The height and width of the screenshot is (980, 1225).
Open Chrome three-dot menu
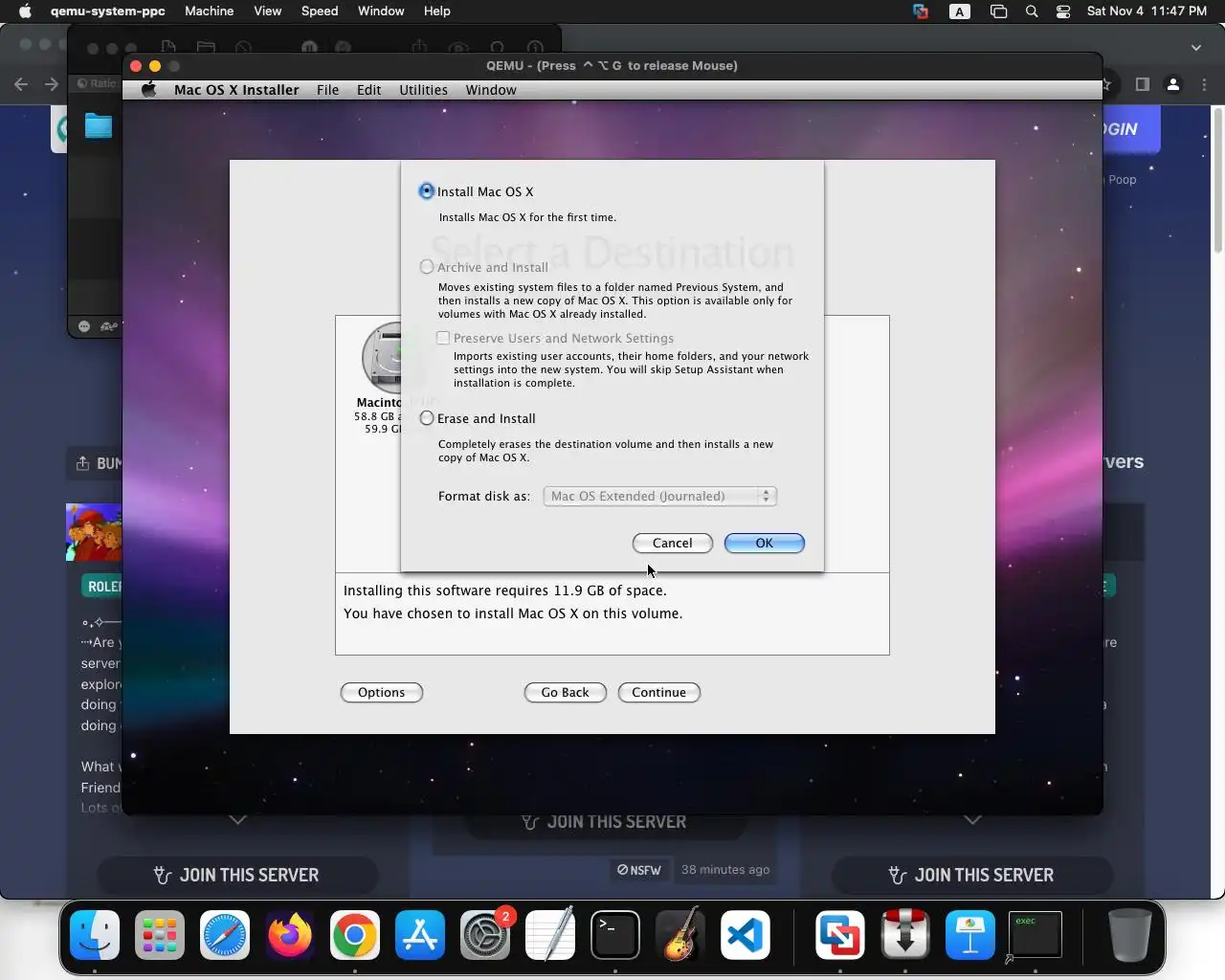coord(1205,84)
